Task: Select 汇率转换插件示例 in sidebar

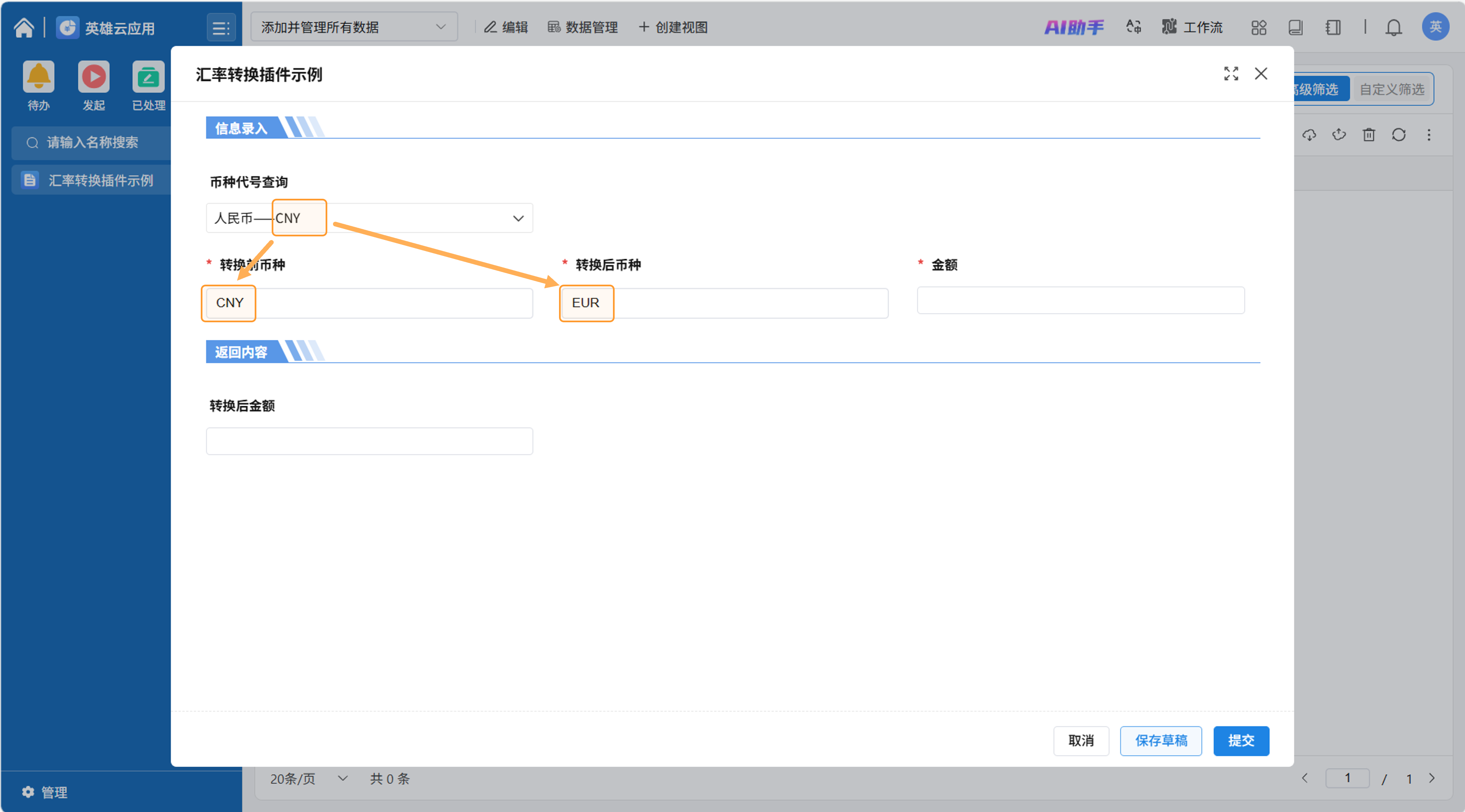Action: (x=100, y=180)
